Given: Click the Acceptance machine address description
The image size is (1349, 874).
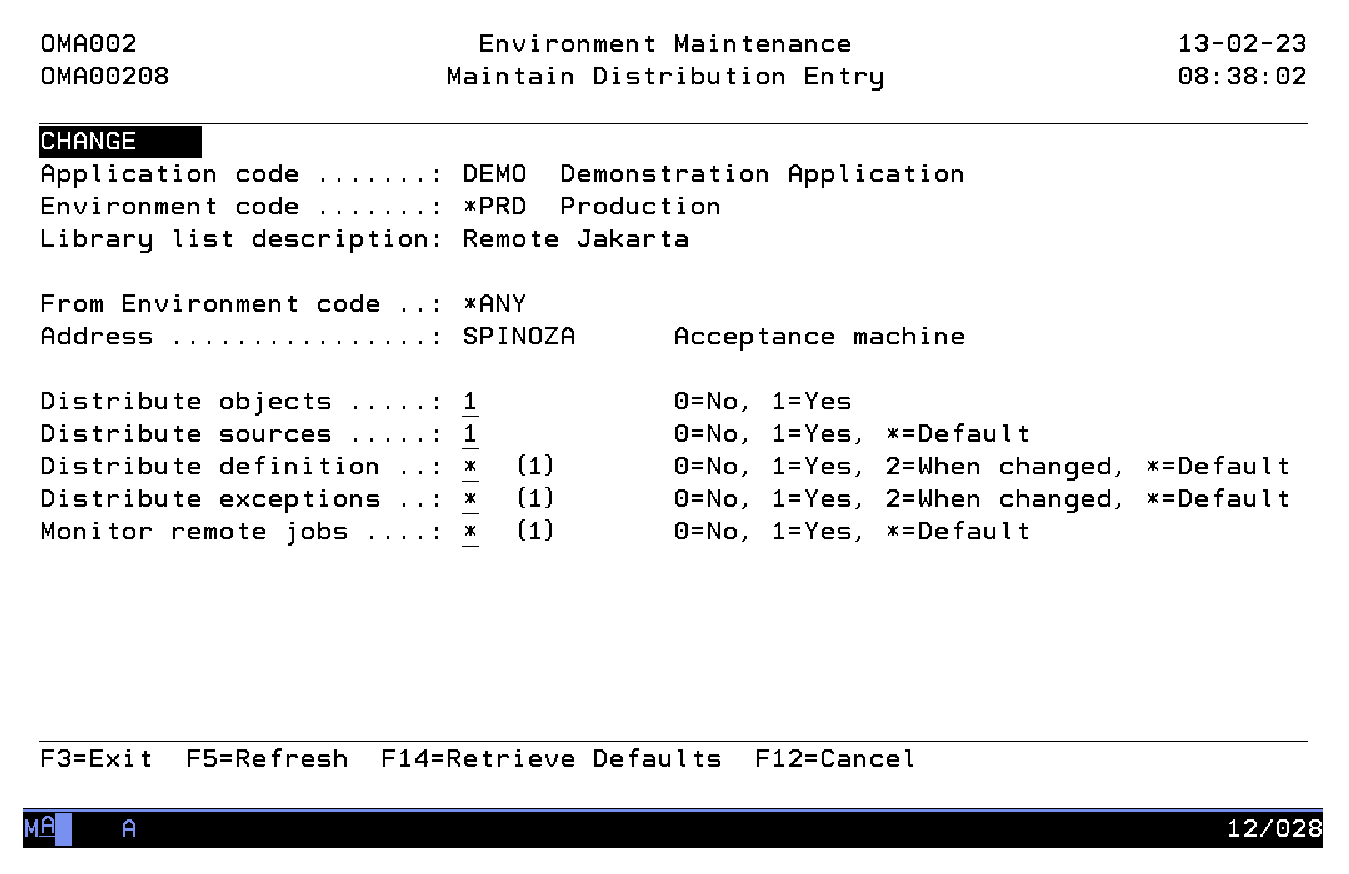Looking at the screenshot, I should pyautogui.click(x=819, y=337).
